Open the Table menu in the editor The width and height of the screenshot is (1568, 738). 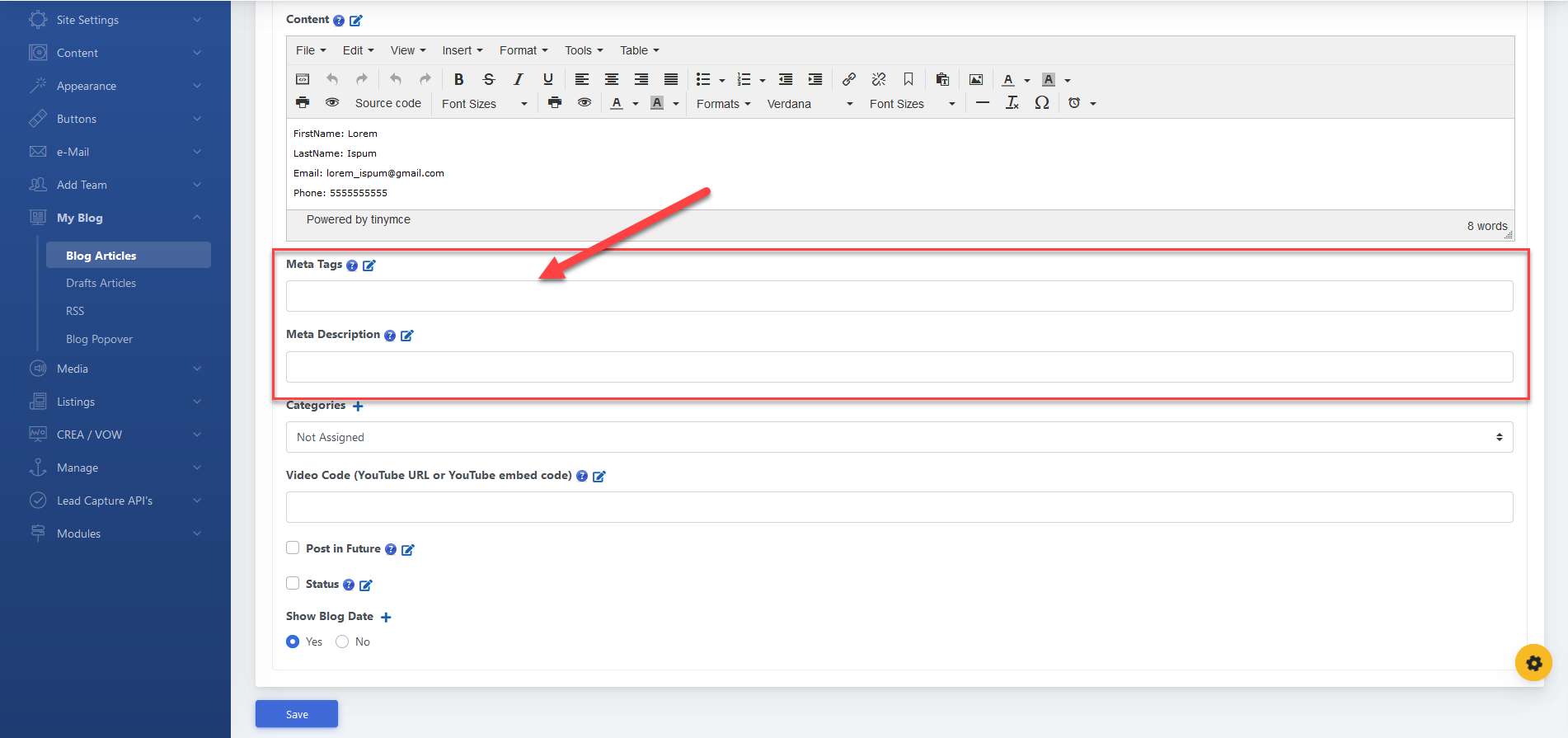[639, 50]
